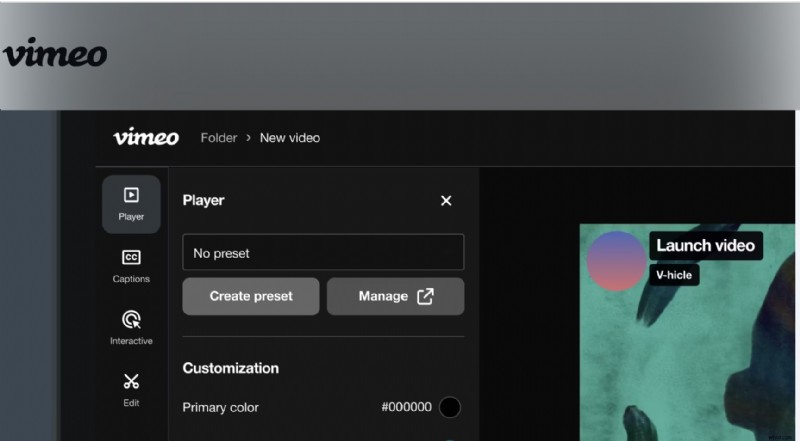Screen dimensions: 800x441
Task: Expand the No preset dropdown
Action: 323,253
